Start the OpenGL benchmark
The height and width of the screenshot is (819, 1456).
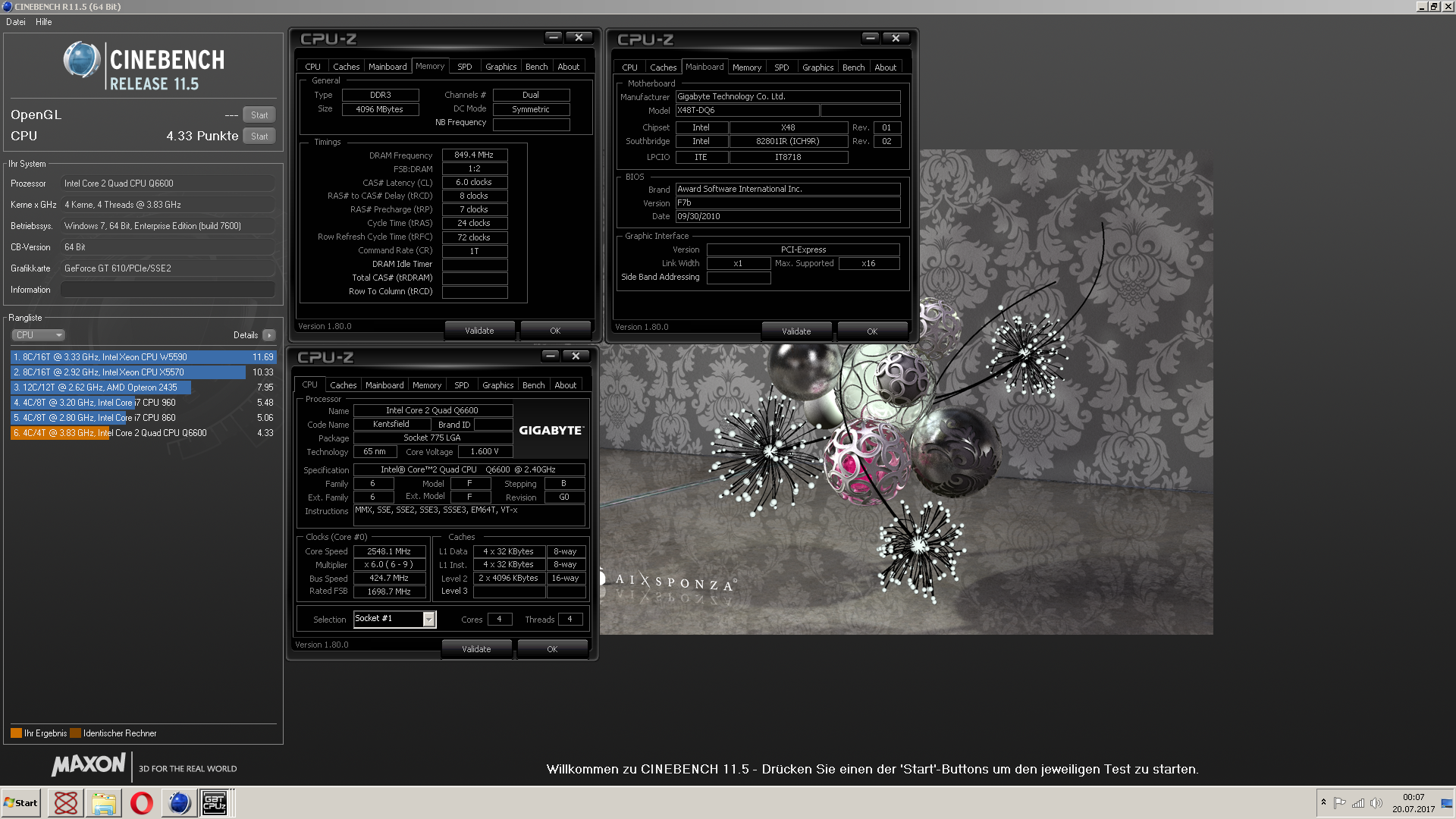259,115
